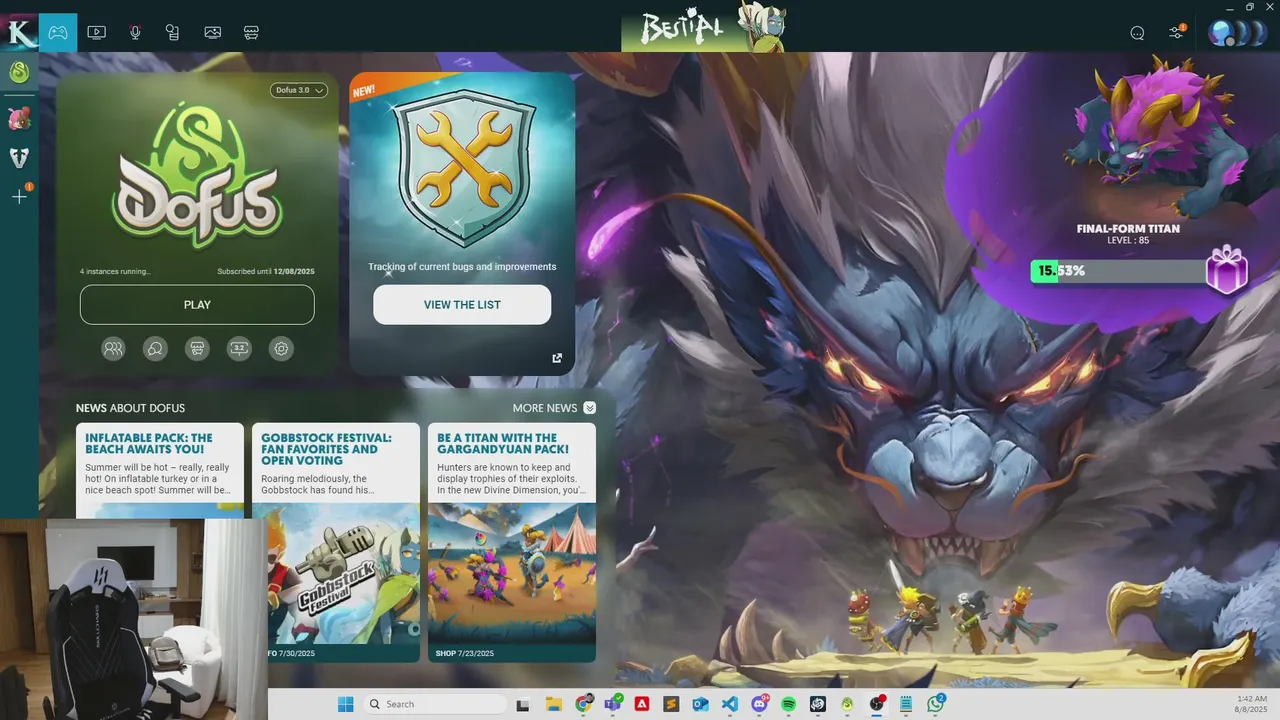Expand the MORE NEWS chevron arrow

coord(590,408)
